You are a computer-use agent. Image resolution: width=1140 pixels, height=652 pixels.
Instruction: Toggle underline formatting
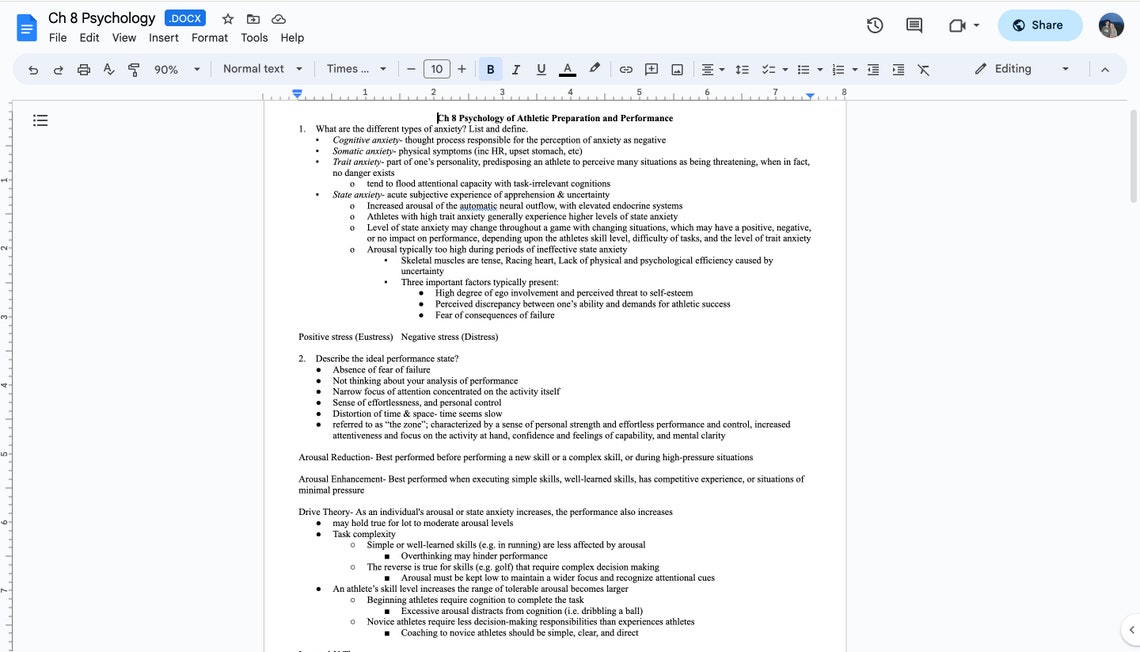pos(540,69)
